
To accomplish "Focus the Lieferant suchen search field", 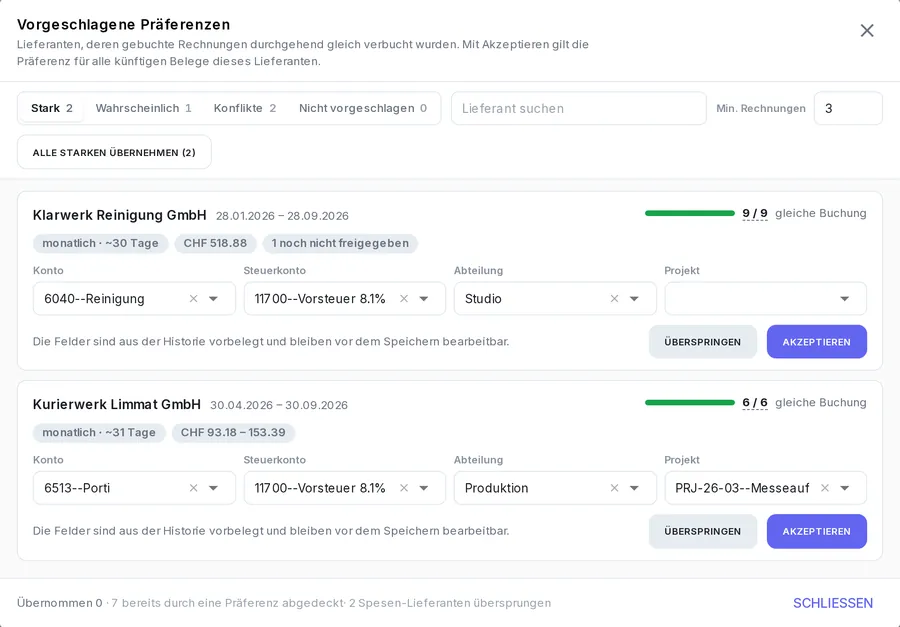I will [579, 109].
